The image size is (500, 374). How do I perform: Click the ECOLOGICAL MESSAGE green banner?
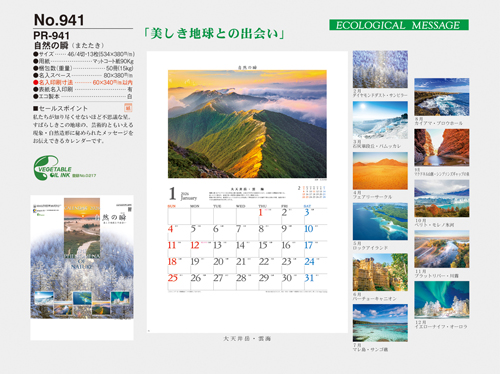pyautogui.click(x=399, y=25)
